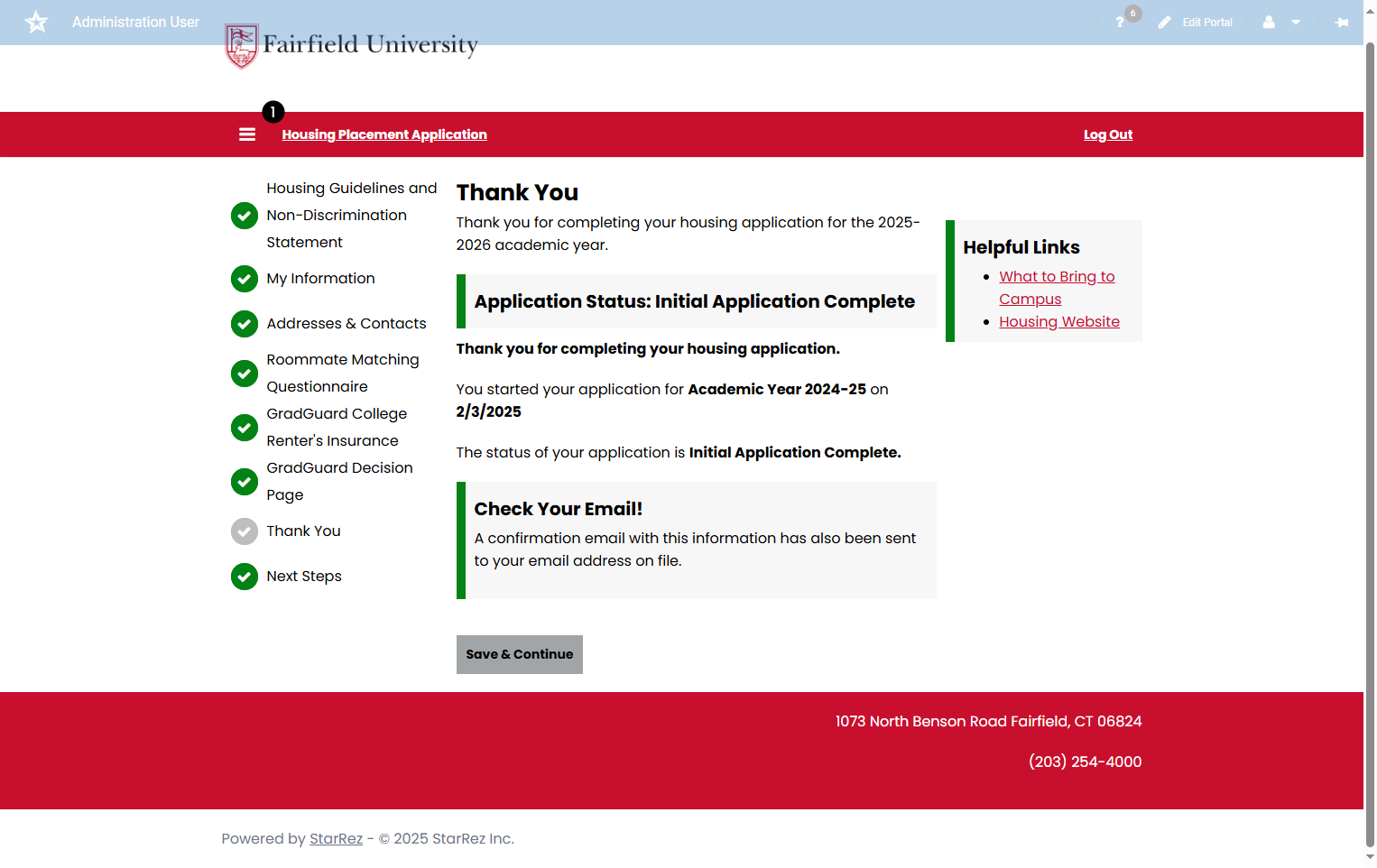
Task: Open the StarRez link in the footer
Action: 336,839
